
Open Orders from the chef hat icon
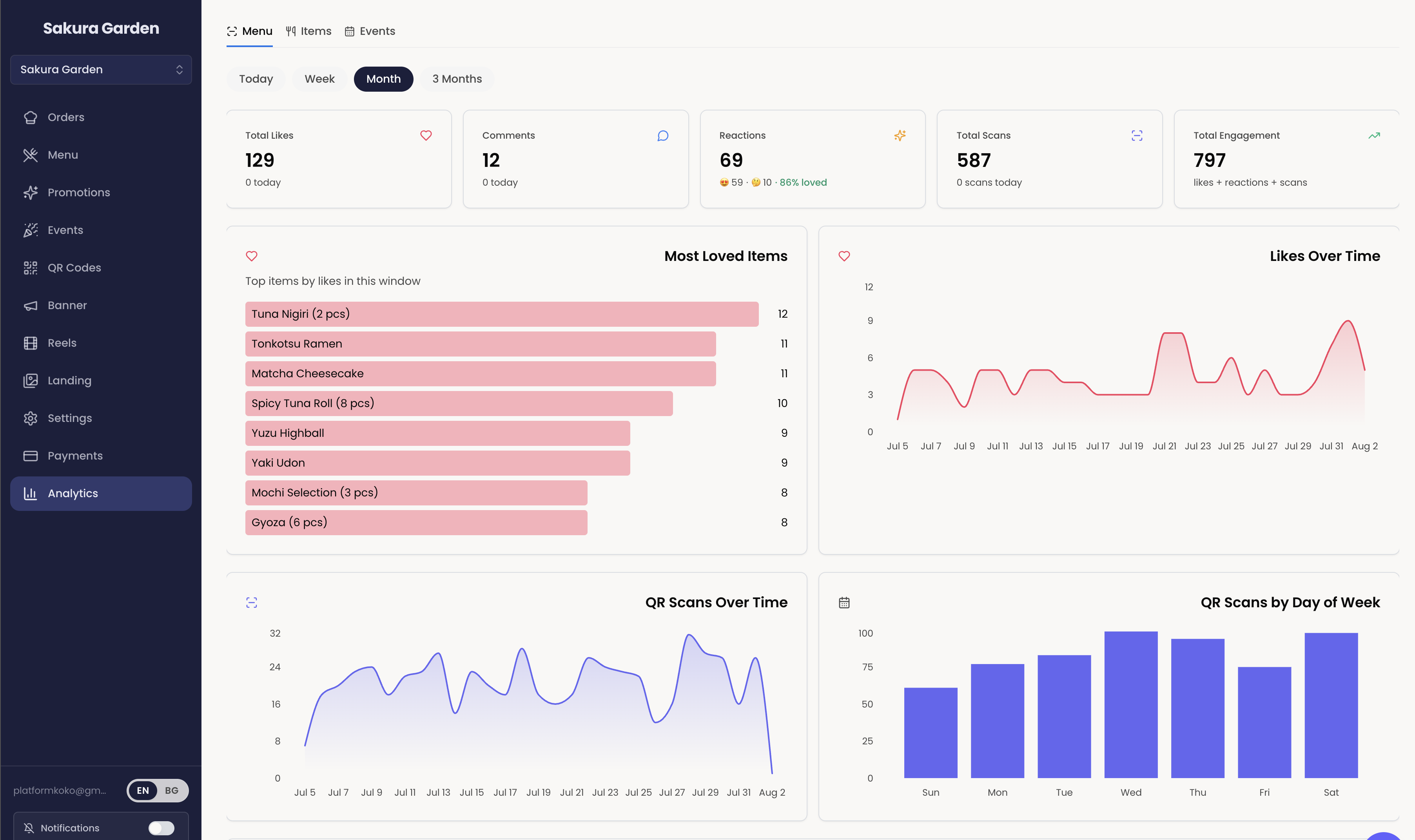click(x=31, y=117)
